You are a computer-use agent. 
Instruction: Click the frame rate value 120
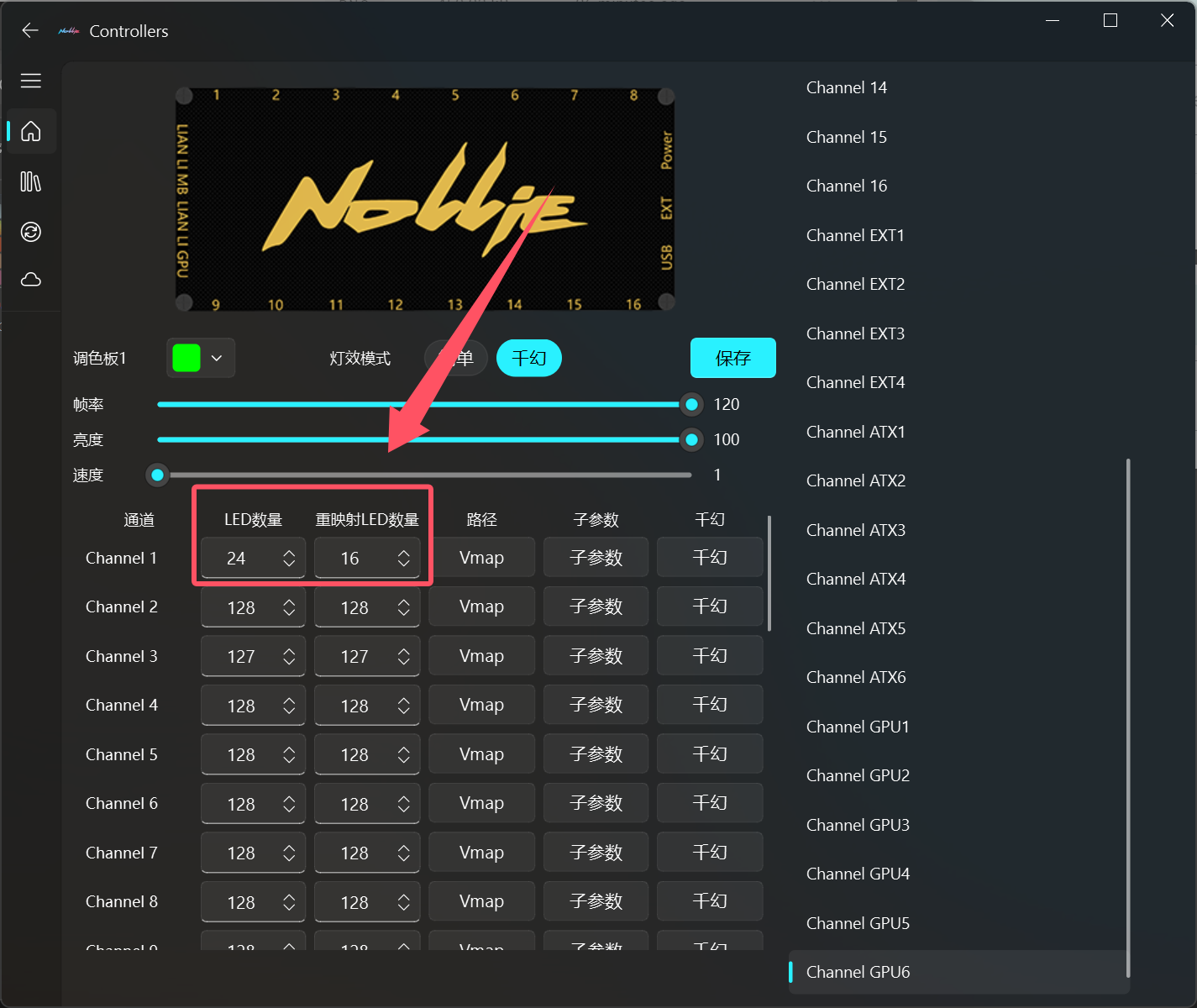click(x=727, y=404)
